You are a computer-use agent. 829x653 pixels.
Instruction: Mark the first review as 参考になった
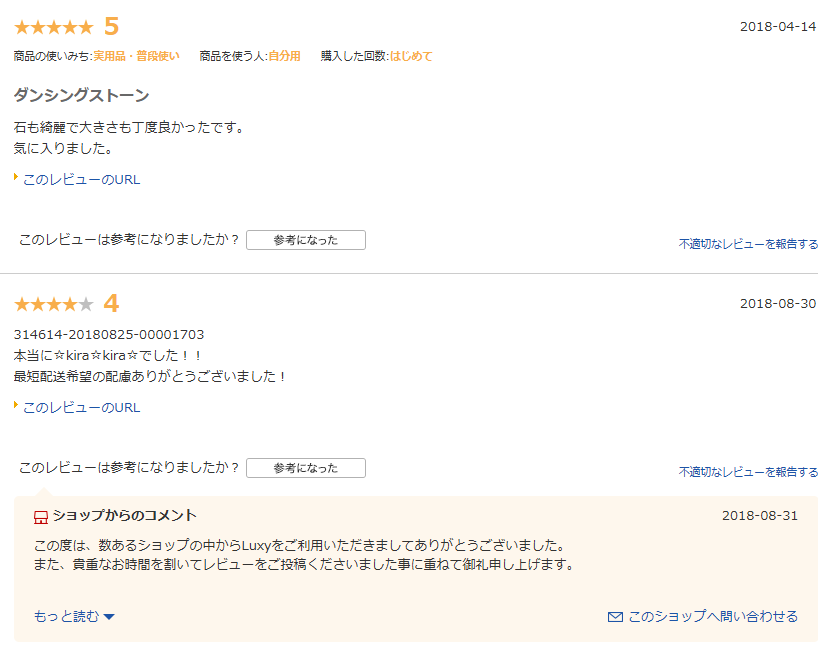coord(306,240)
